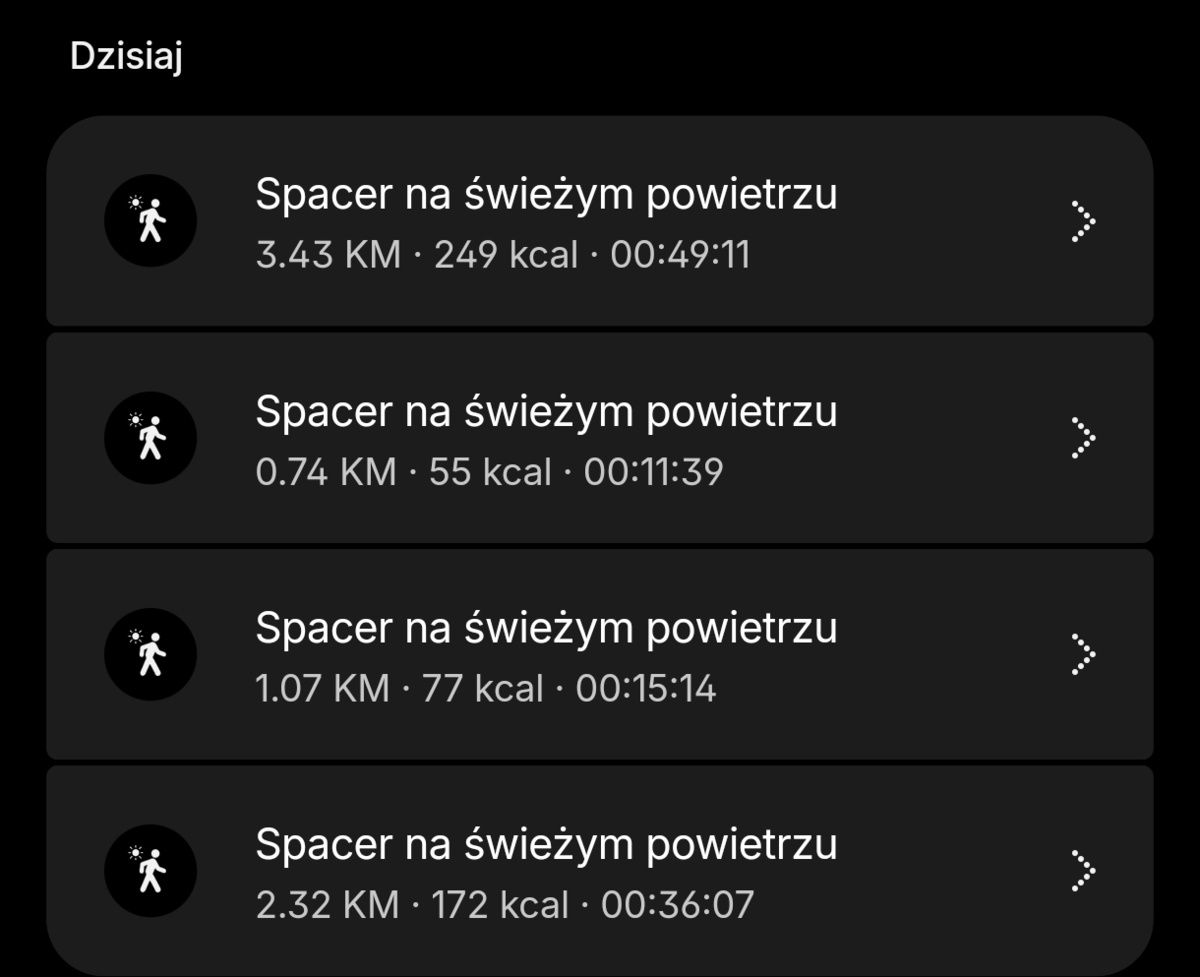Open the 0.74 KM walk details via its chevron
Image resolution: width=1200 pixels, height=977 pixels.
1082,438
